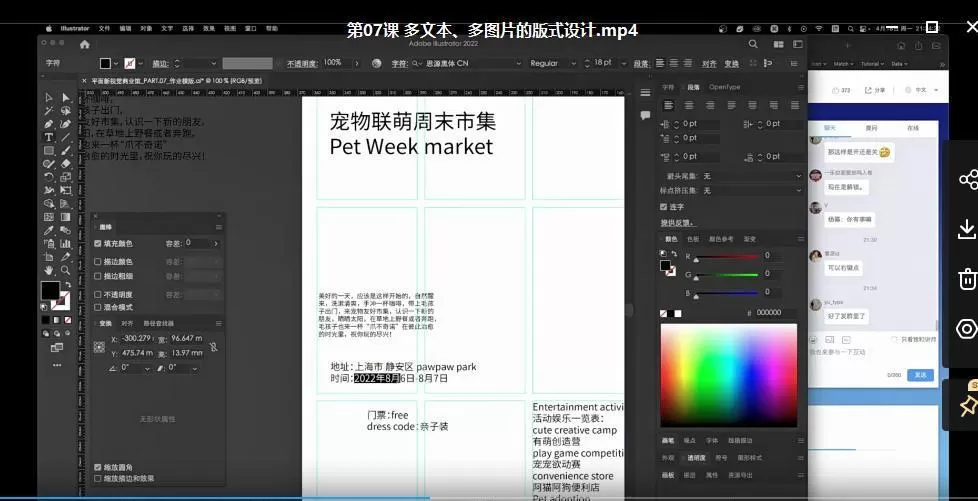Click the trash icon in player sidebar
978x501 pixels.
(x=967, y=278)
